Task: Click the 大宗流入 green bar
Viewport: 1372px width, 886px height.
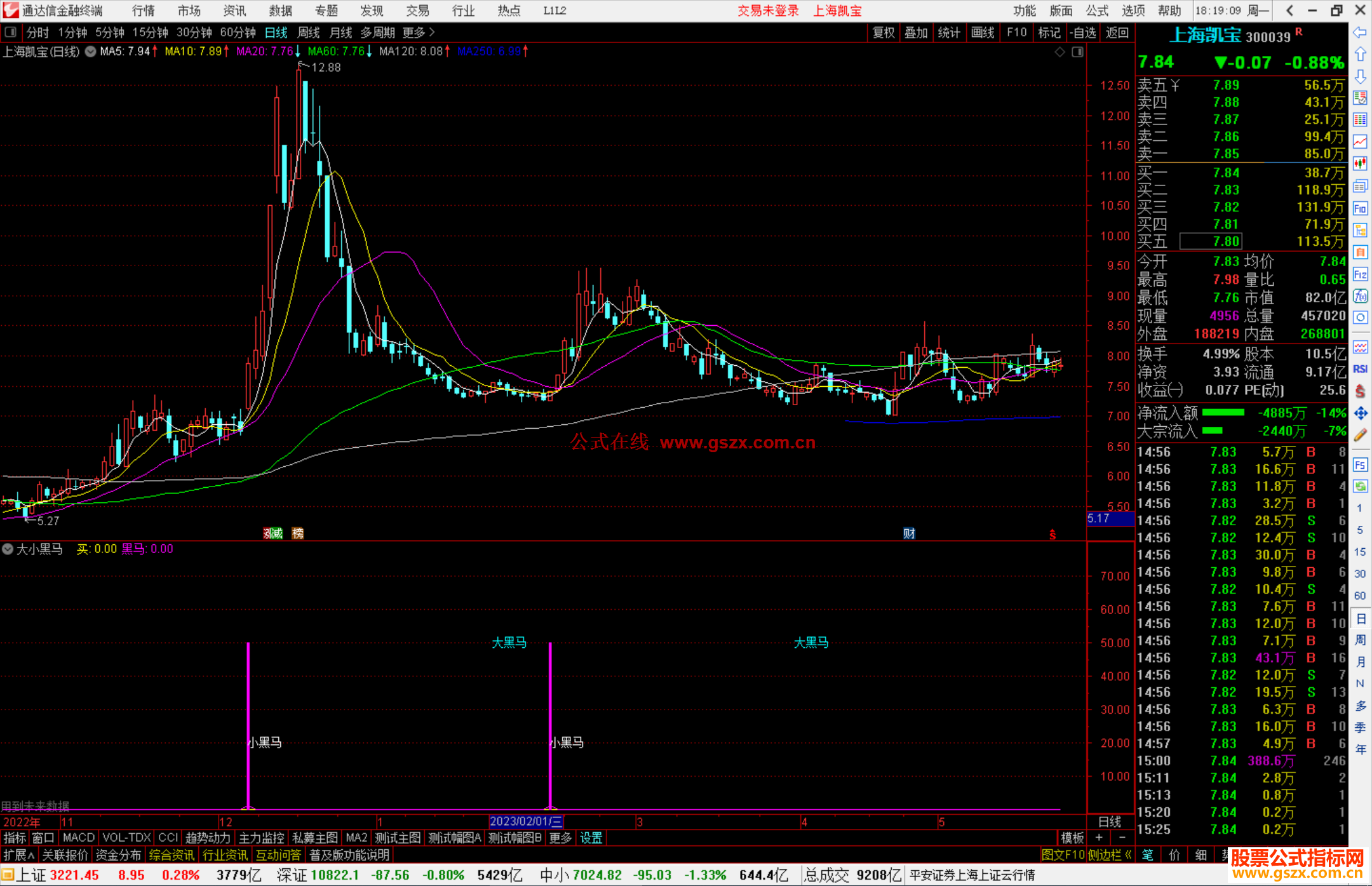Action: pyautogui.click(x=1213, y=431)
